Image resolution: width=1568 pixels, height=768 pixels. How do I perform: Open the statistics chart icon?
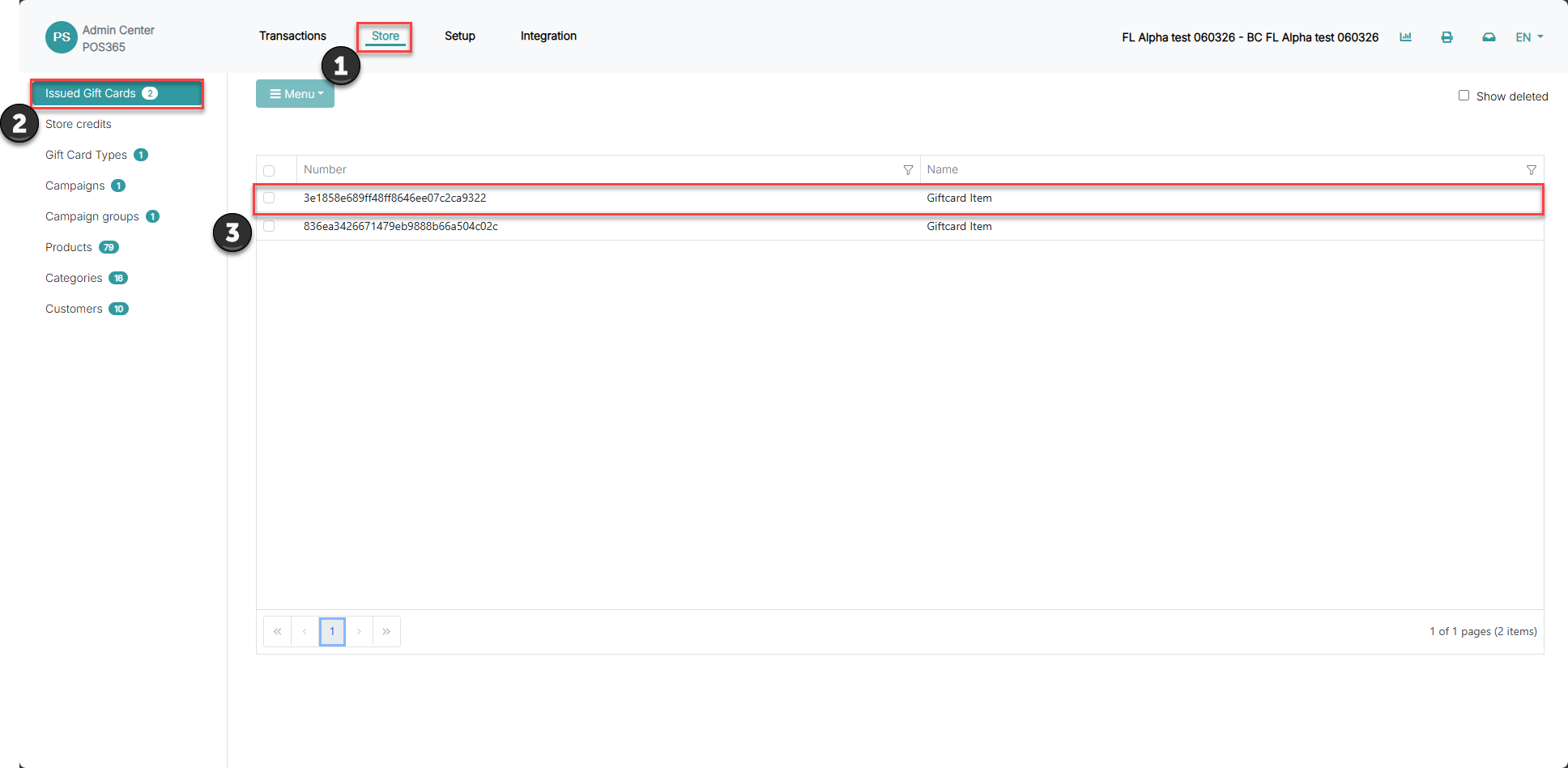[1405, 37]
